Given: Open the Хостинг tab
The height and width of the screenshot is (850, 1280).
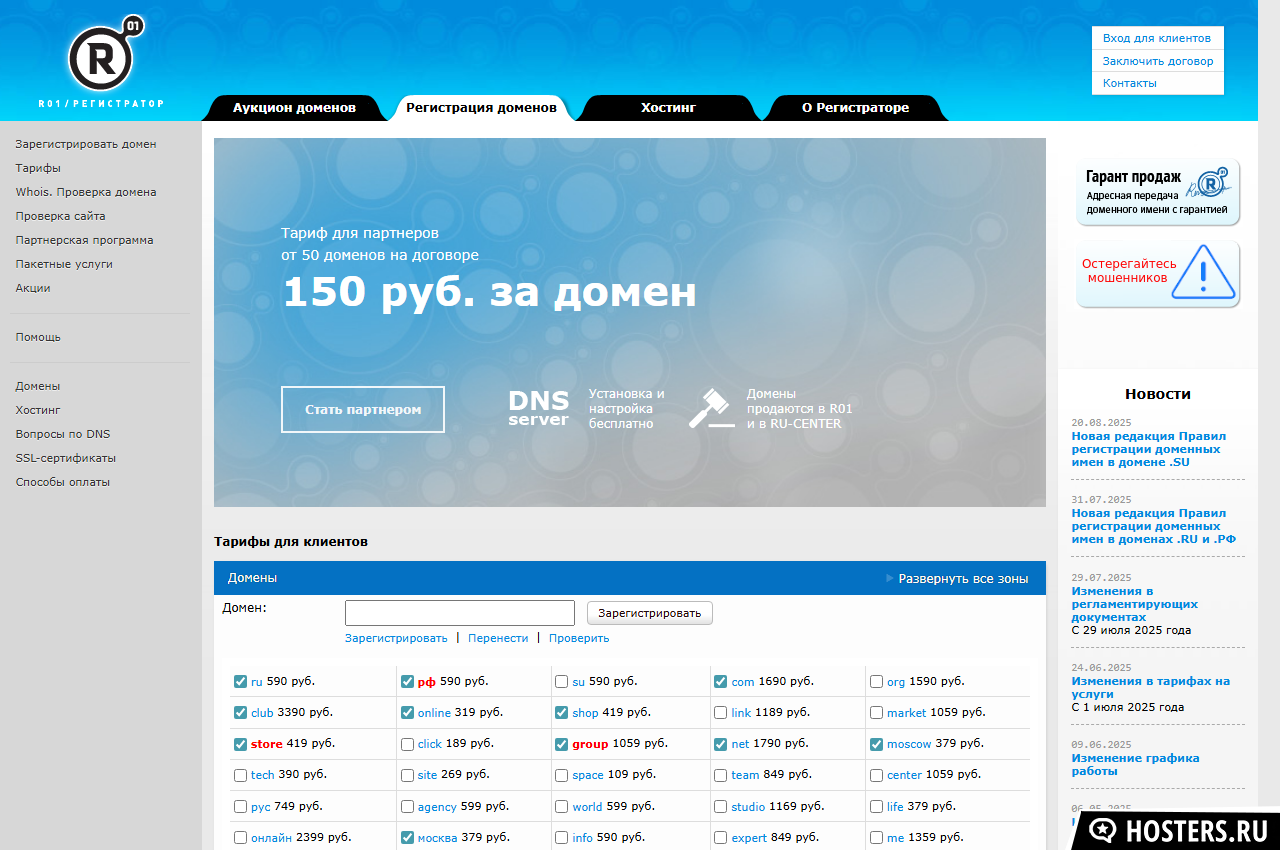Looking at the screenshot, I should coord(668,108).
